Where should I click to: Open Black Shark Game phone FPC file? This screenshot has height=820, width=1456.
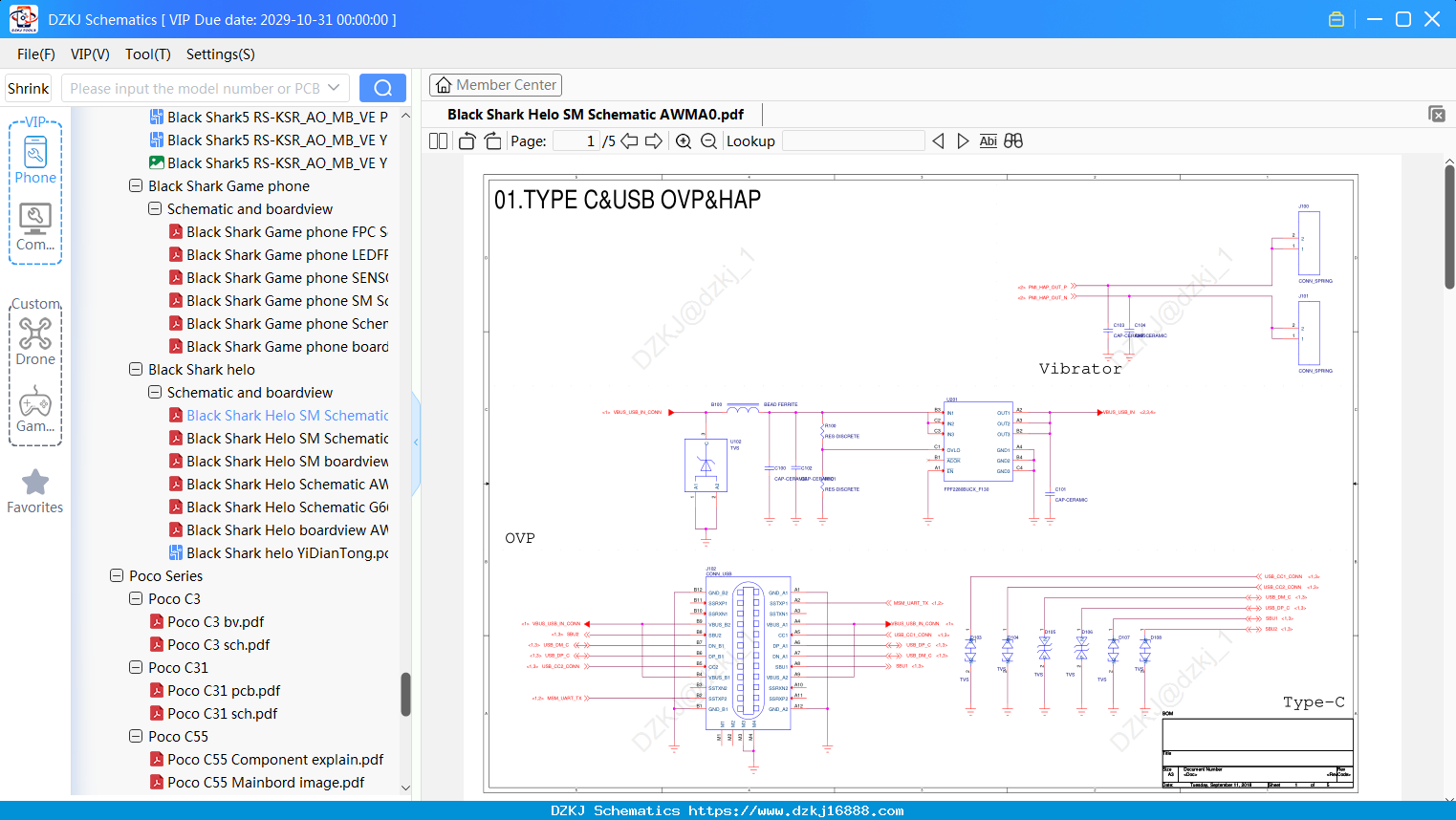coord(278,232)
